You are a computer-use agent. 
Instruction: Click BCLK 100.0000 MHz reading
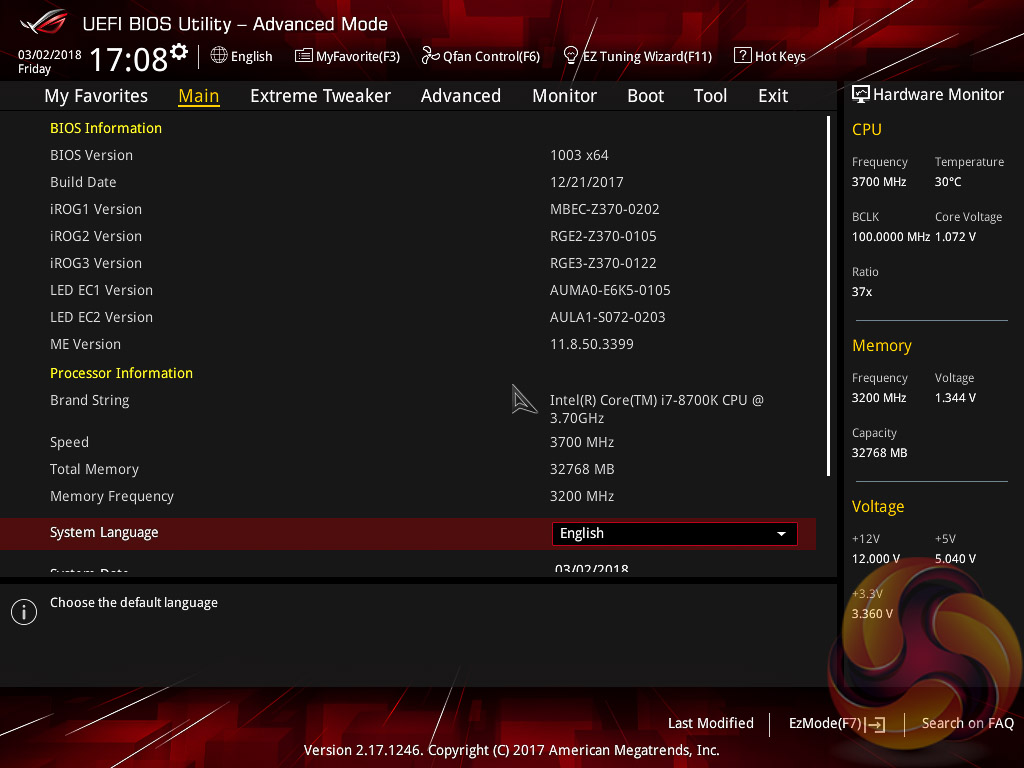890,237
